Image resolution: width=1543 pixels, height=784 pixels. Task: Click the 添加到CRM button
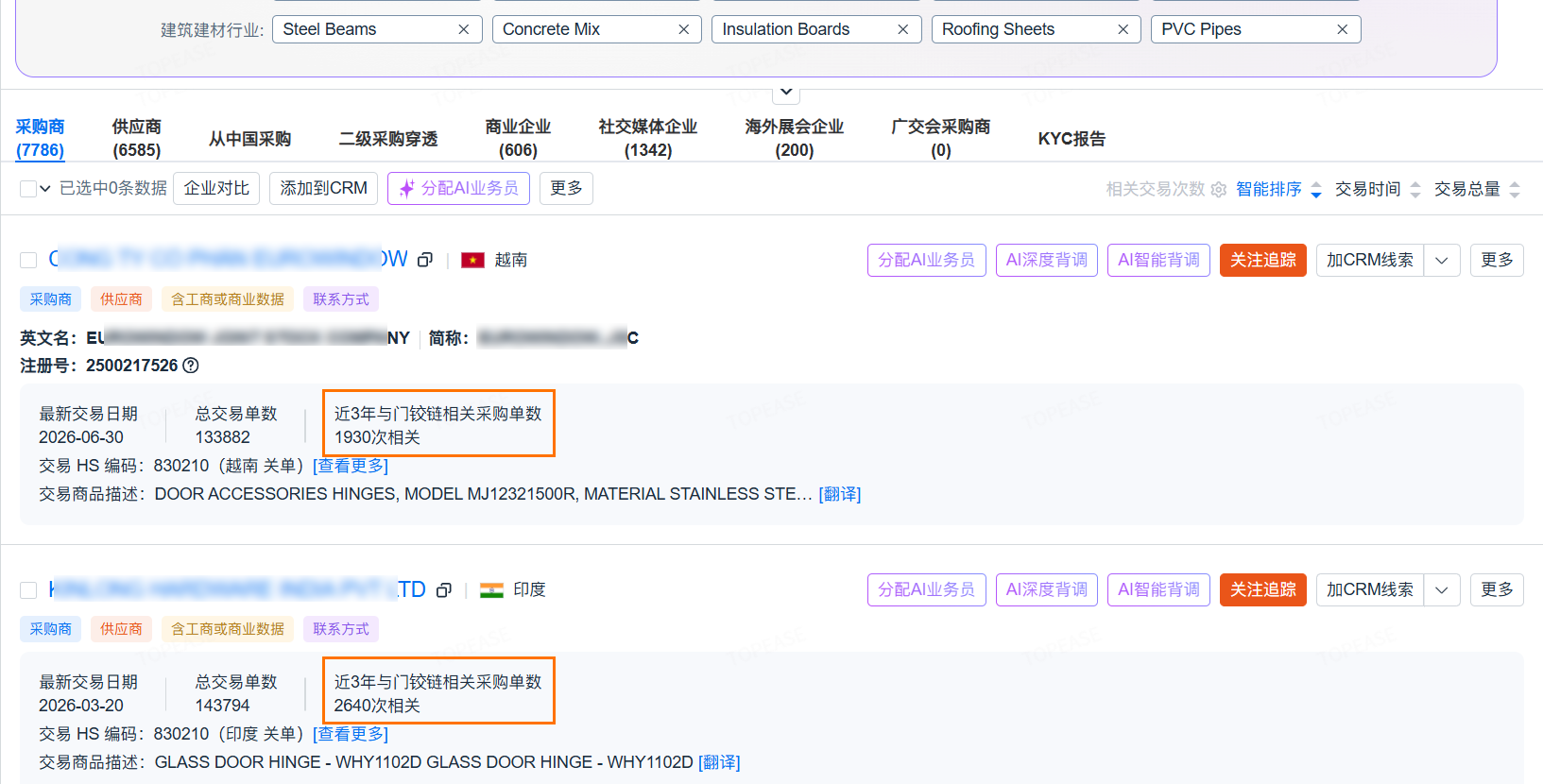(x=324, y=188)
